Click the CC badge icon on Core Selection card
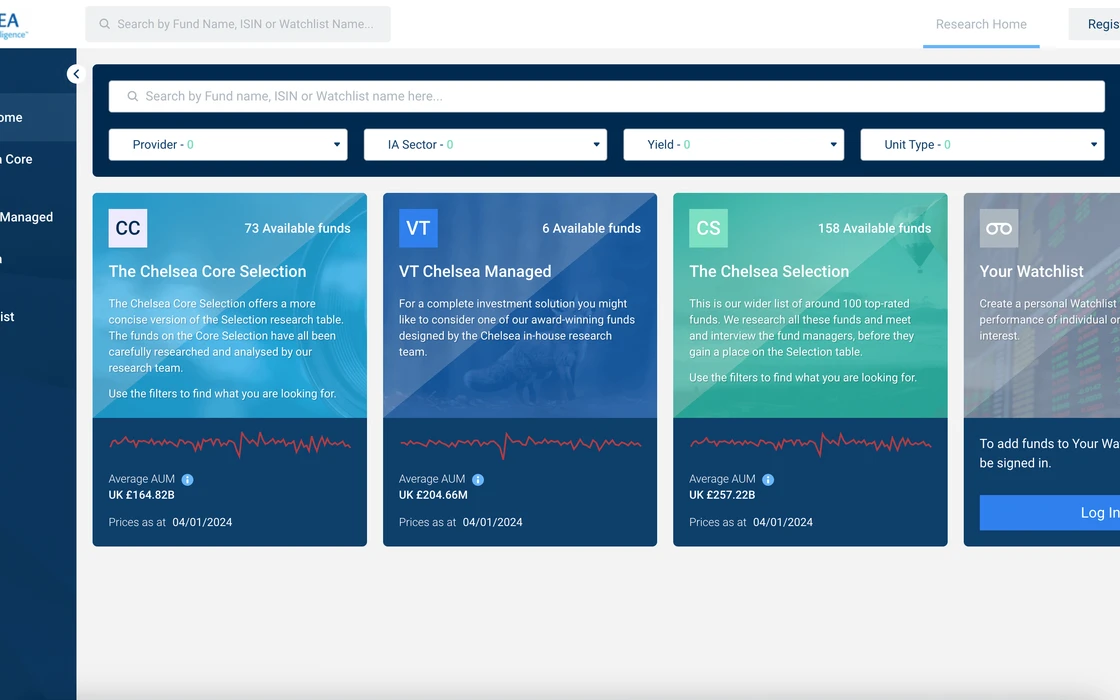Viewport: 1120px width, 700px height. [x=128, y=228]
